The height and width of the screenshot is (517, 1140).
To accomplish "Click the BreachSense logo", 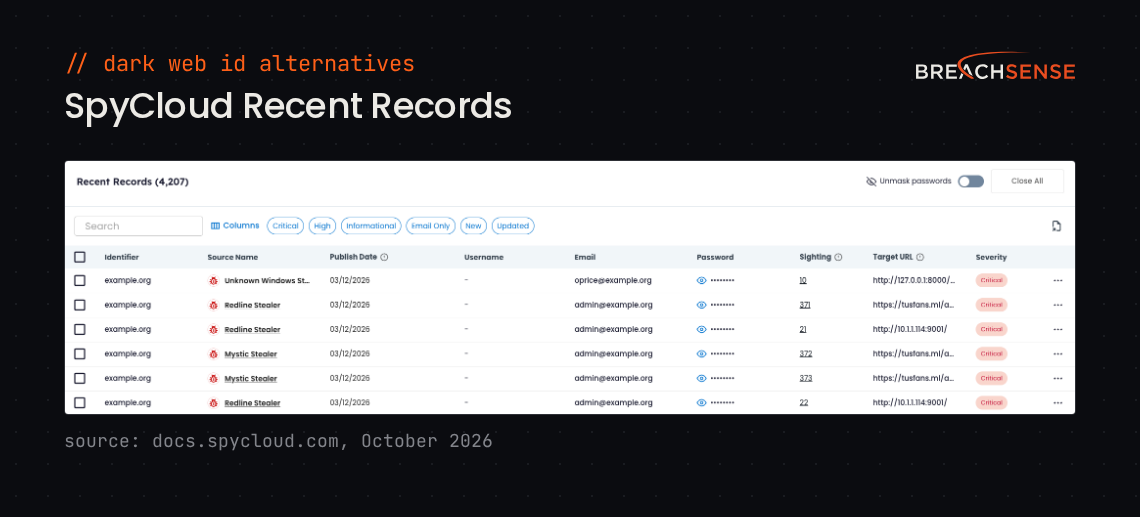I will coord(995,66).
